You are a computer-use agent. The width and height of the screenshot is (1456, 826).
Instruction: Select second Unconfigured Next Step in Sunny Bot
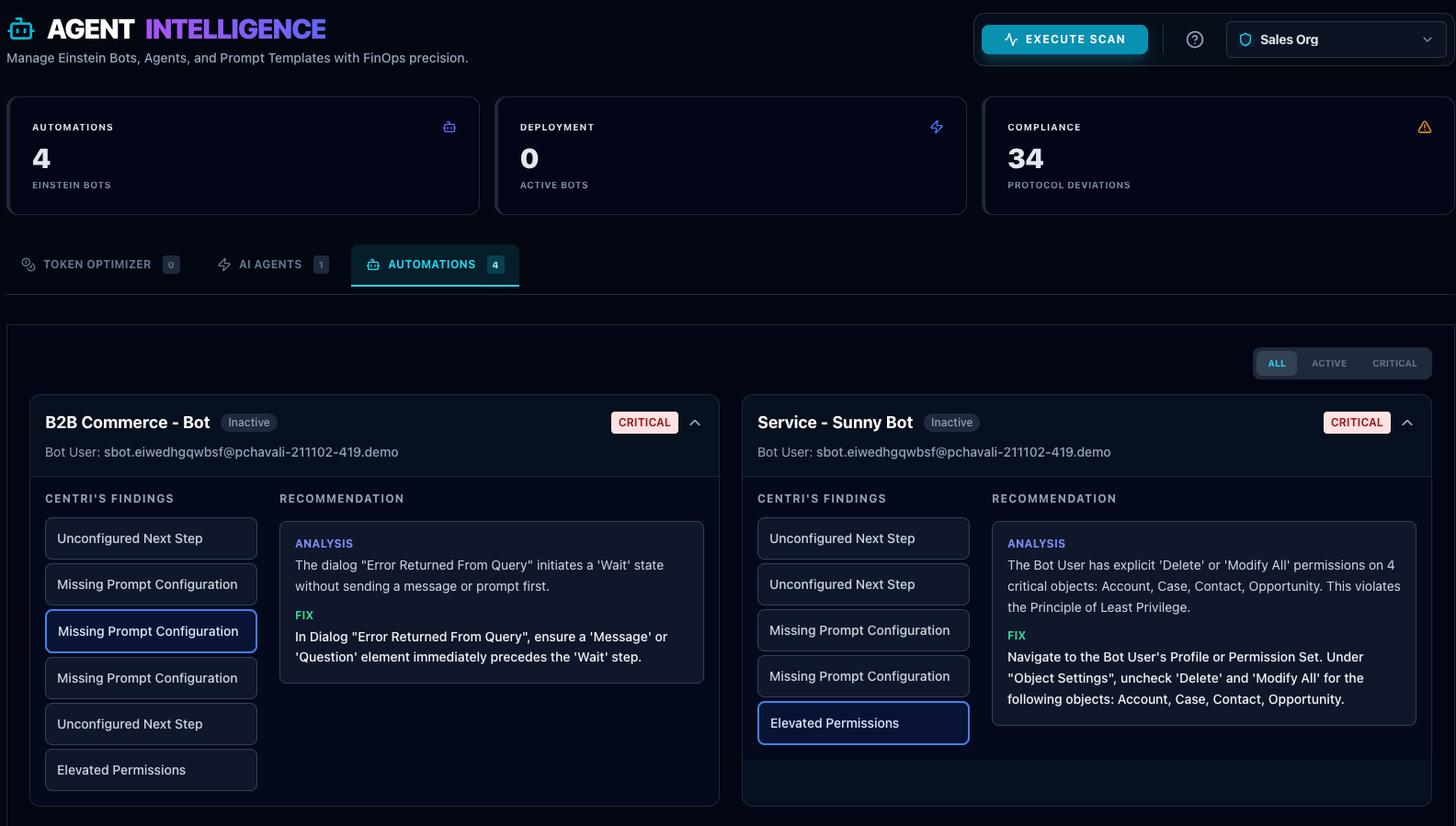tap(863, 584)
